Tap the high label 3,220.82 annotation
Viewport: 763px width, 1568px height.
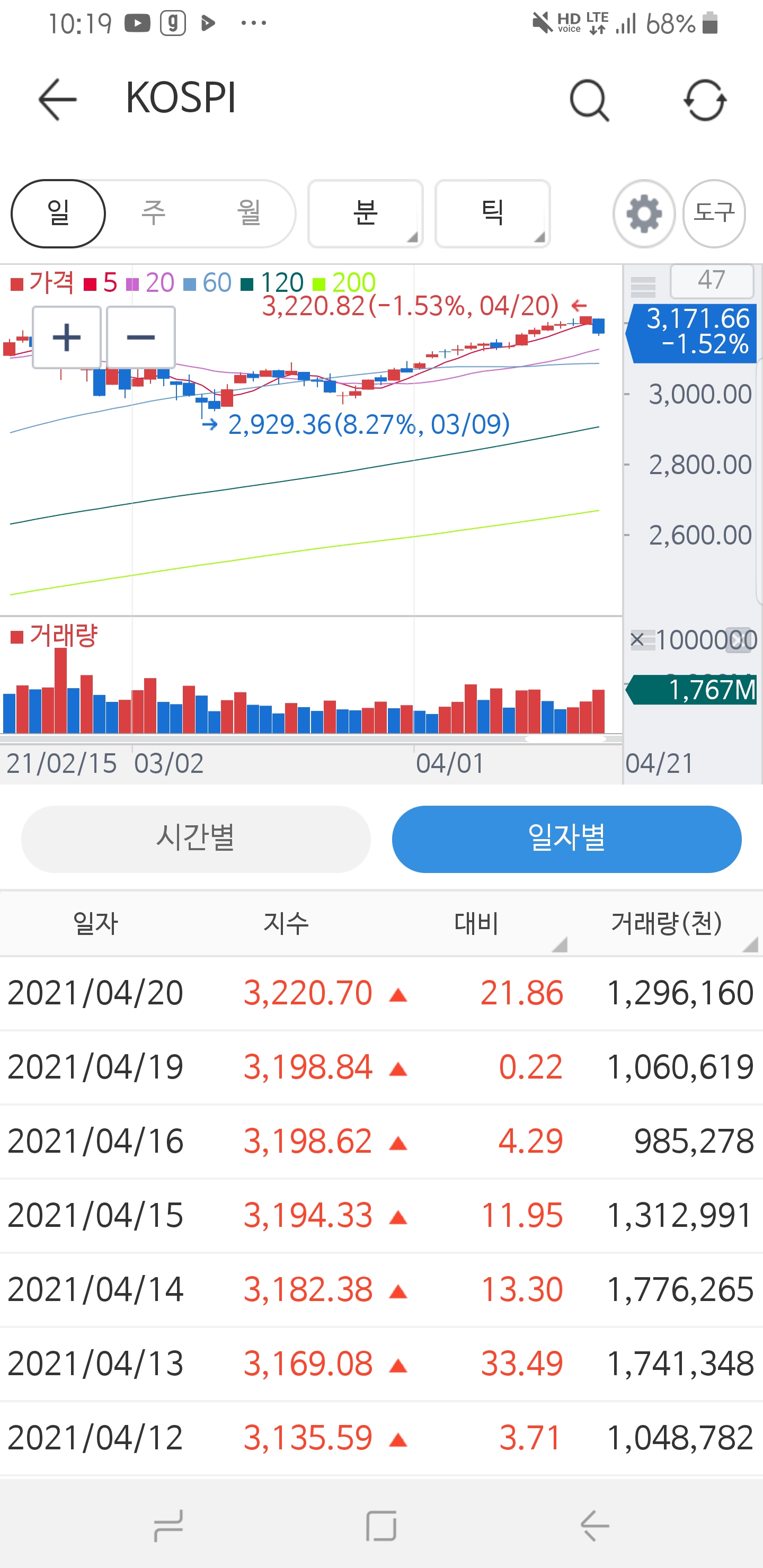(x=410, y=306)
